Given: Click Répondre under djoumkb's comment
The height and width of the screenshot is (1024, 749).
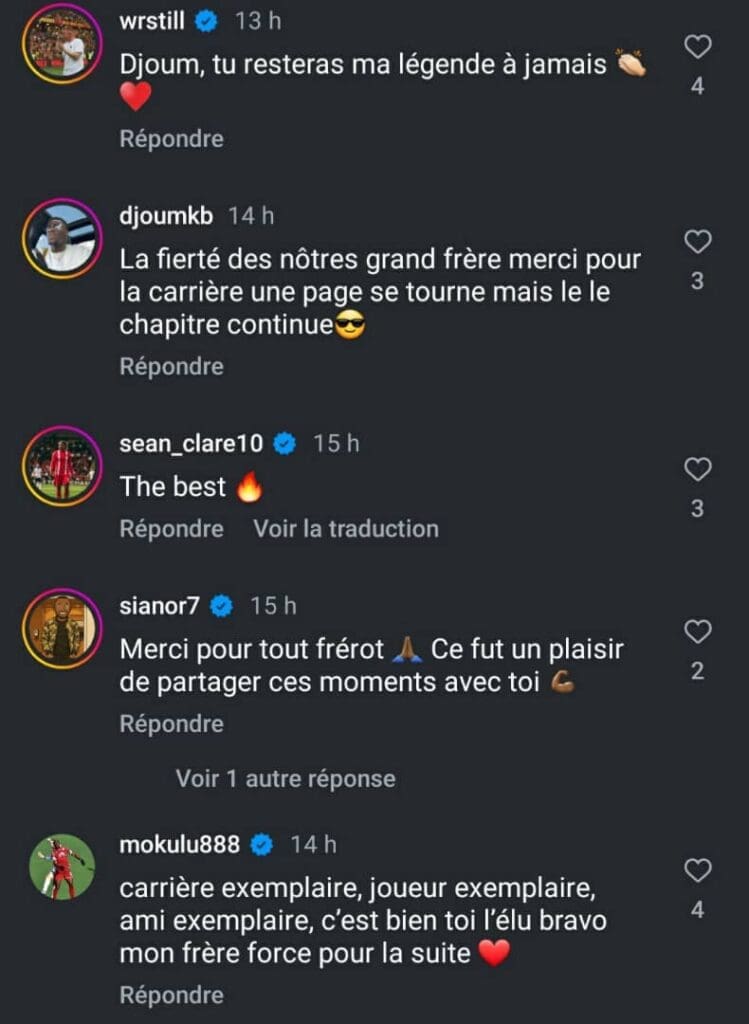Looking at the screenshot, I should pos(171,367).
